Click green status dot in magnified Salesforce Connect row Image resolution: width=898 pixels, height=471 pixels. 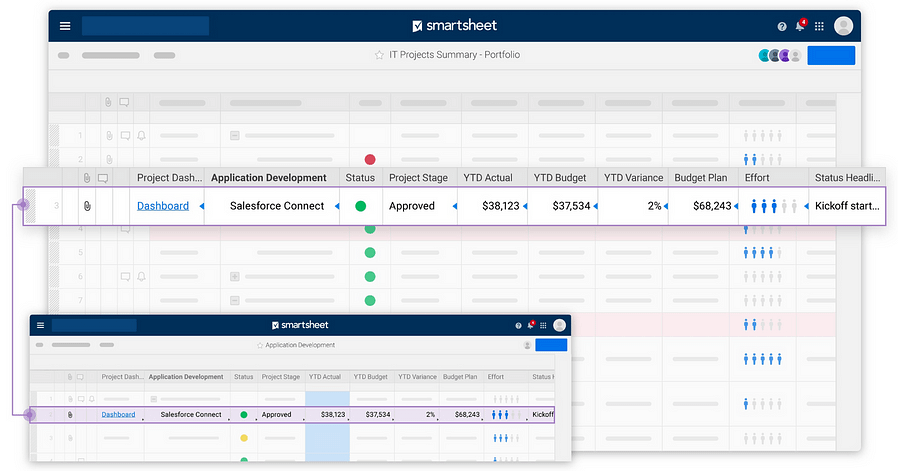click(x=360, y=206)
